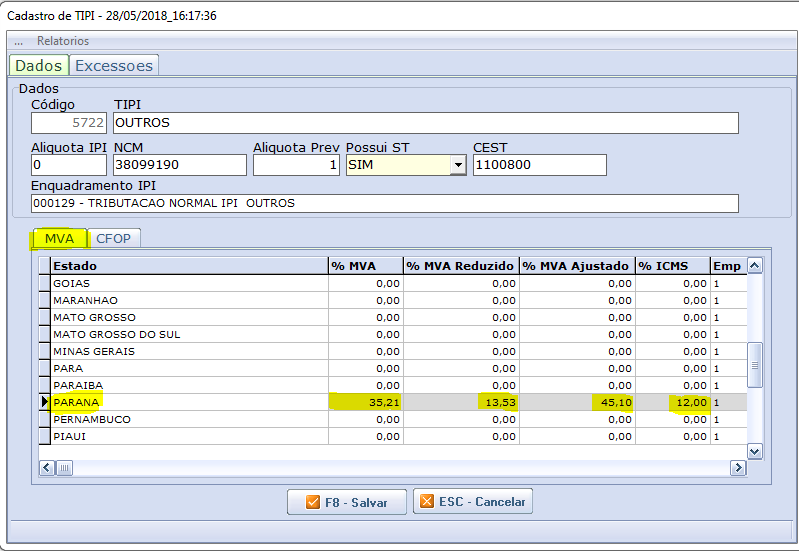
Task: Open the Relatorios menu
Action: pyautogui.click(x=63, y=41)
